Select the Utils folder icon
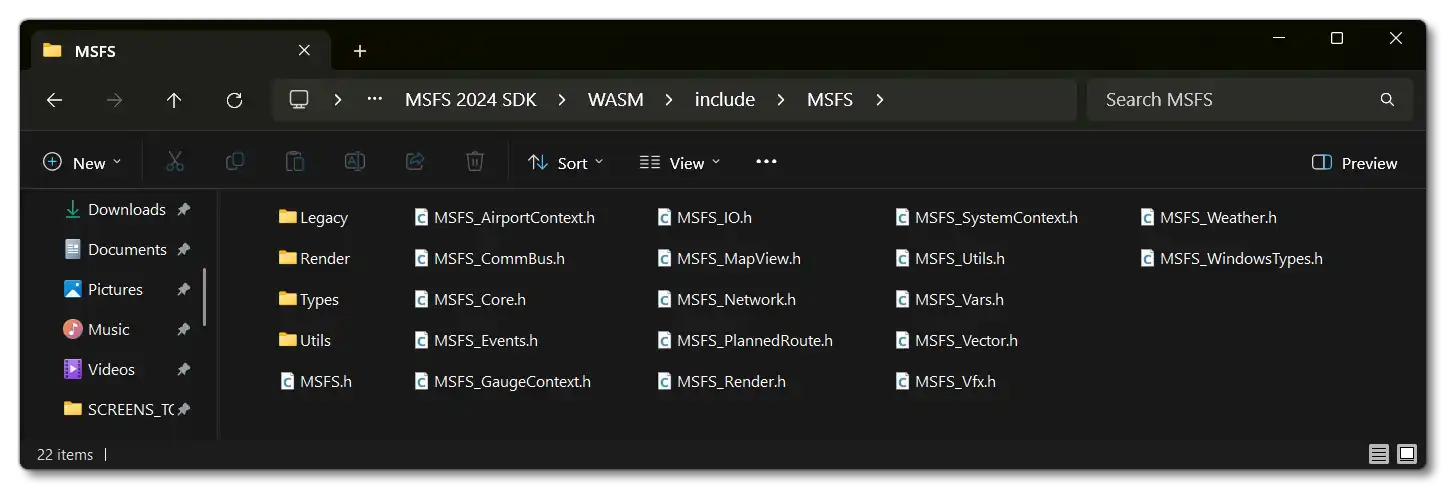 tap(288, 340)
